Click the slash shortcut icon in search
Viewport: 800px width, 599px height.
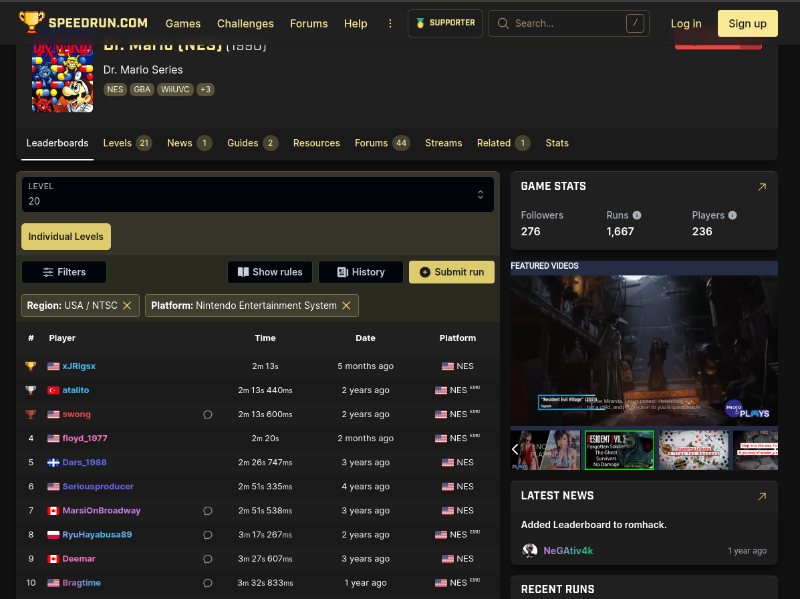click(x=635, y=23)
